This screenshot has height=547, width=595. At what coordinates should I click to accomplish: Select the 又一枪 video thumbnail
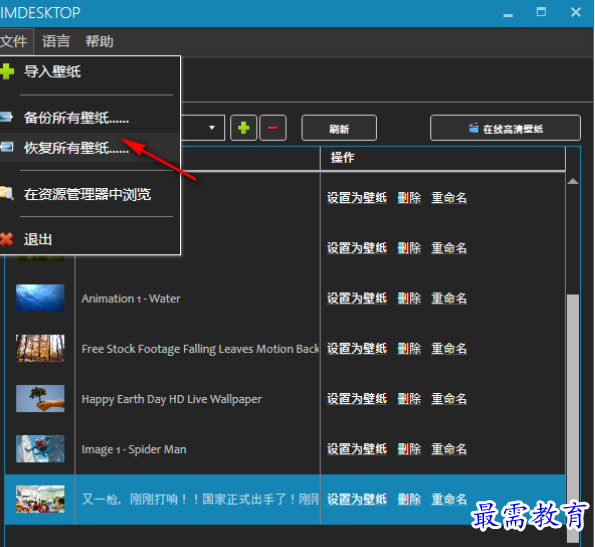click(40, 499)
